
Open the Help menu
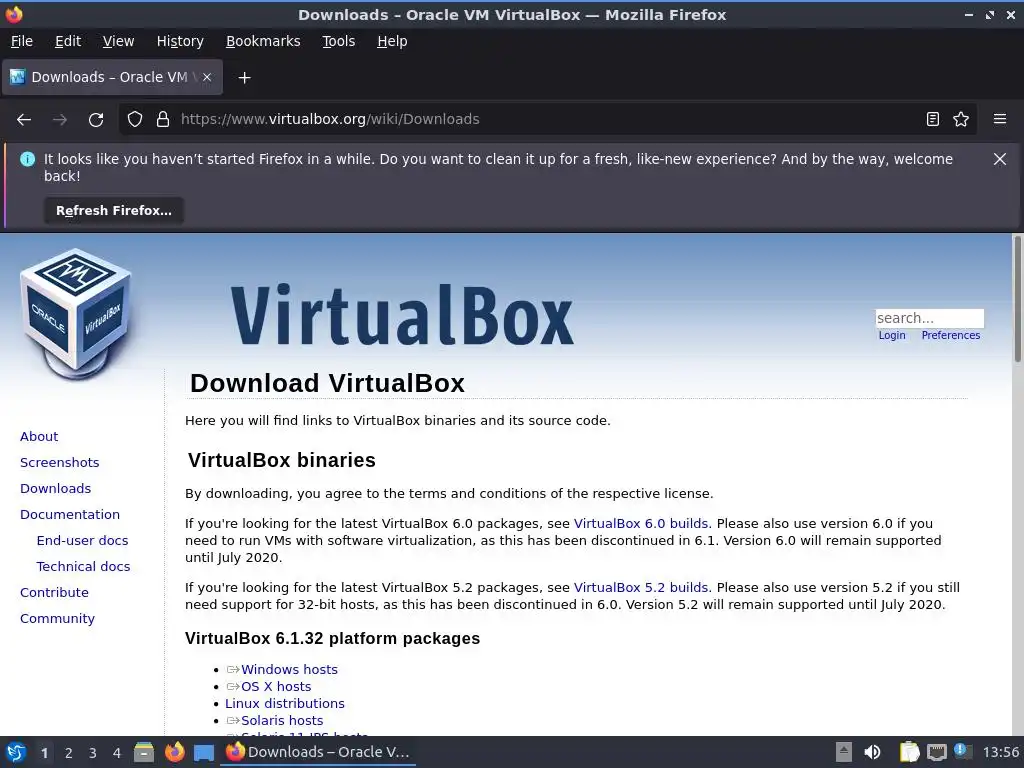coord(392,41)
